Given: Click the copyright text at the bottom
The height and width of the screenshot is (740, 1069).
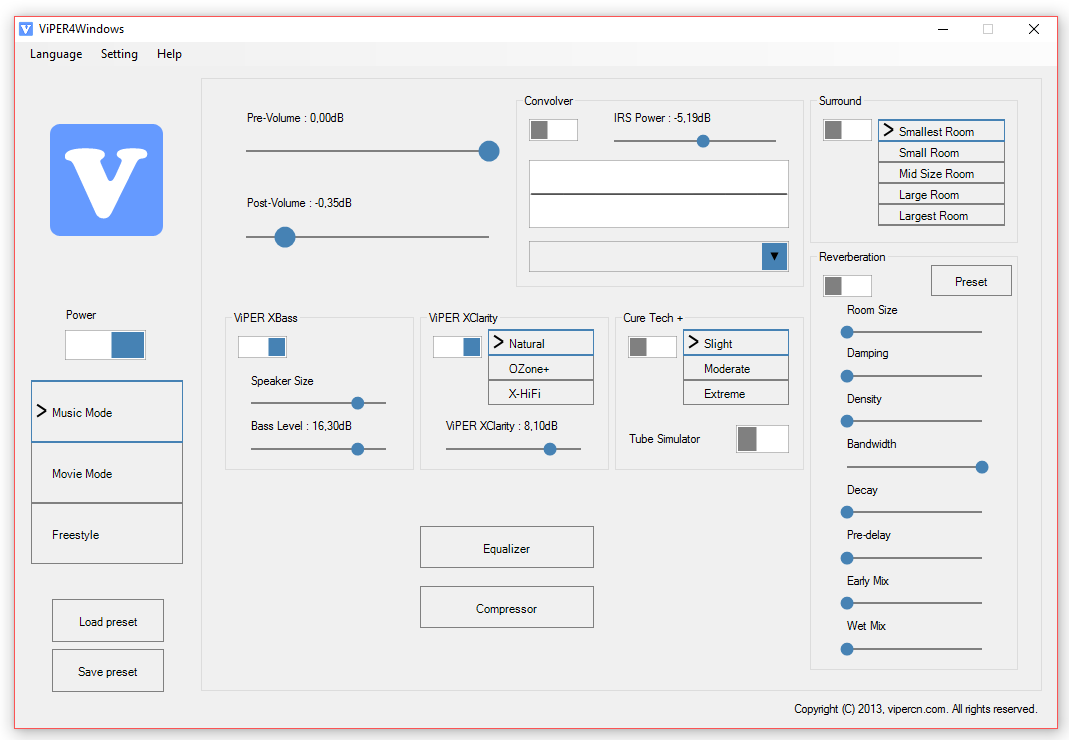Looking at the screenshot, I should coord(916,709).
